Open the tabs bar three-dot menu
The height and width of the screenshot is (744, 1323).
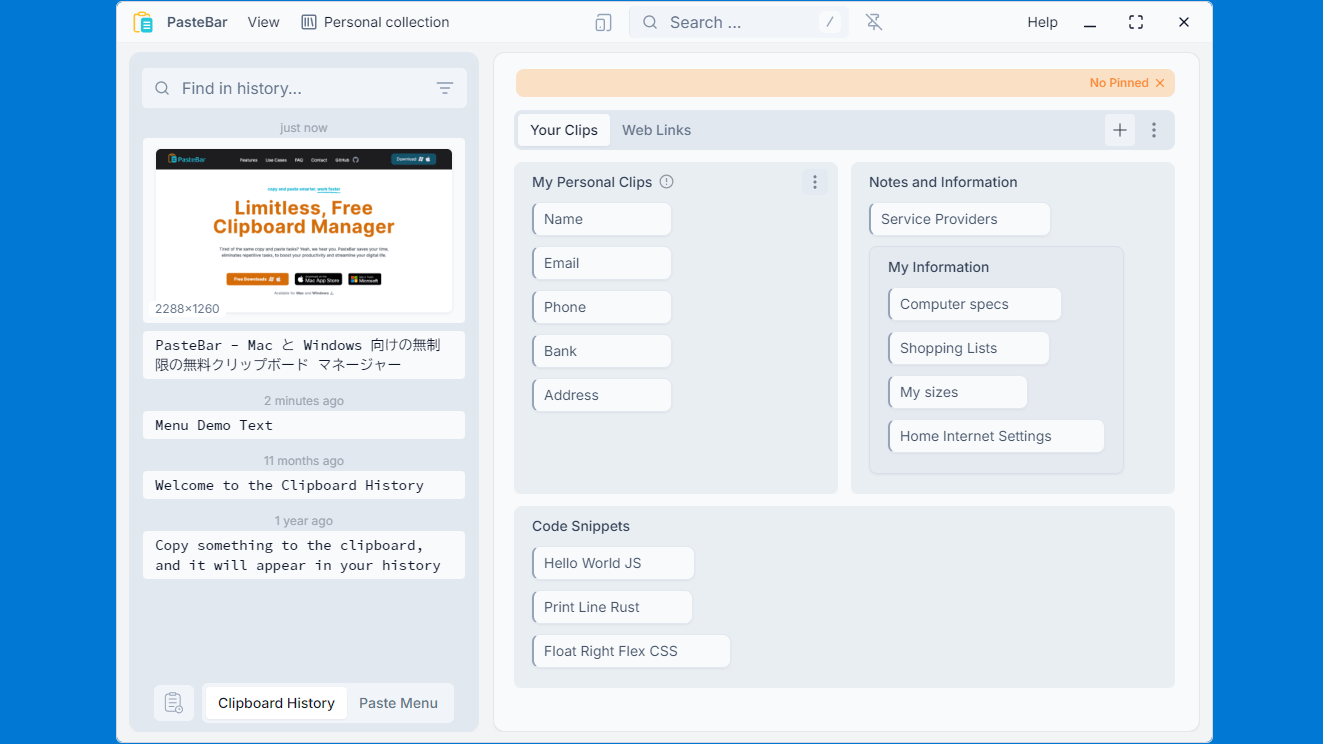point(1154,130)
